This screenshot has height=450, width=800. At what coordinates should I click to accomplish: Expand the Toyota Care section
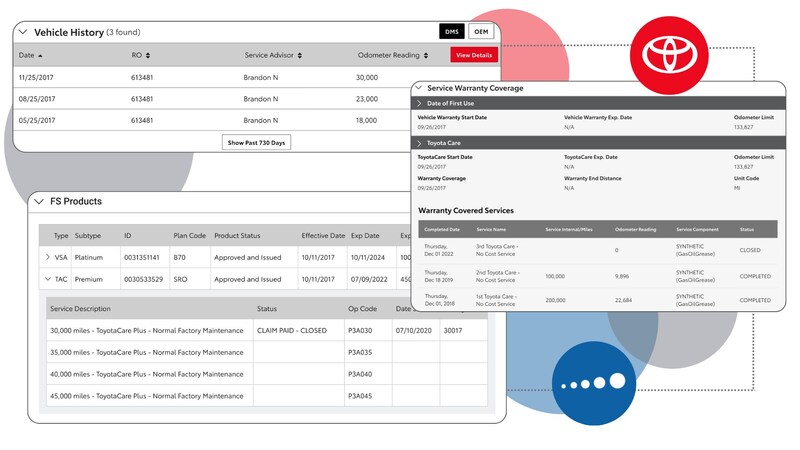tap(419, 143)
